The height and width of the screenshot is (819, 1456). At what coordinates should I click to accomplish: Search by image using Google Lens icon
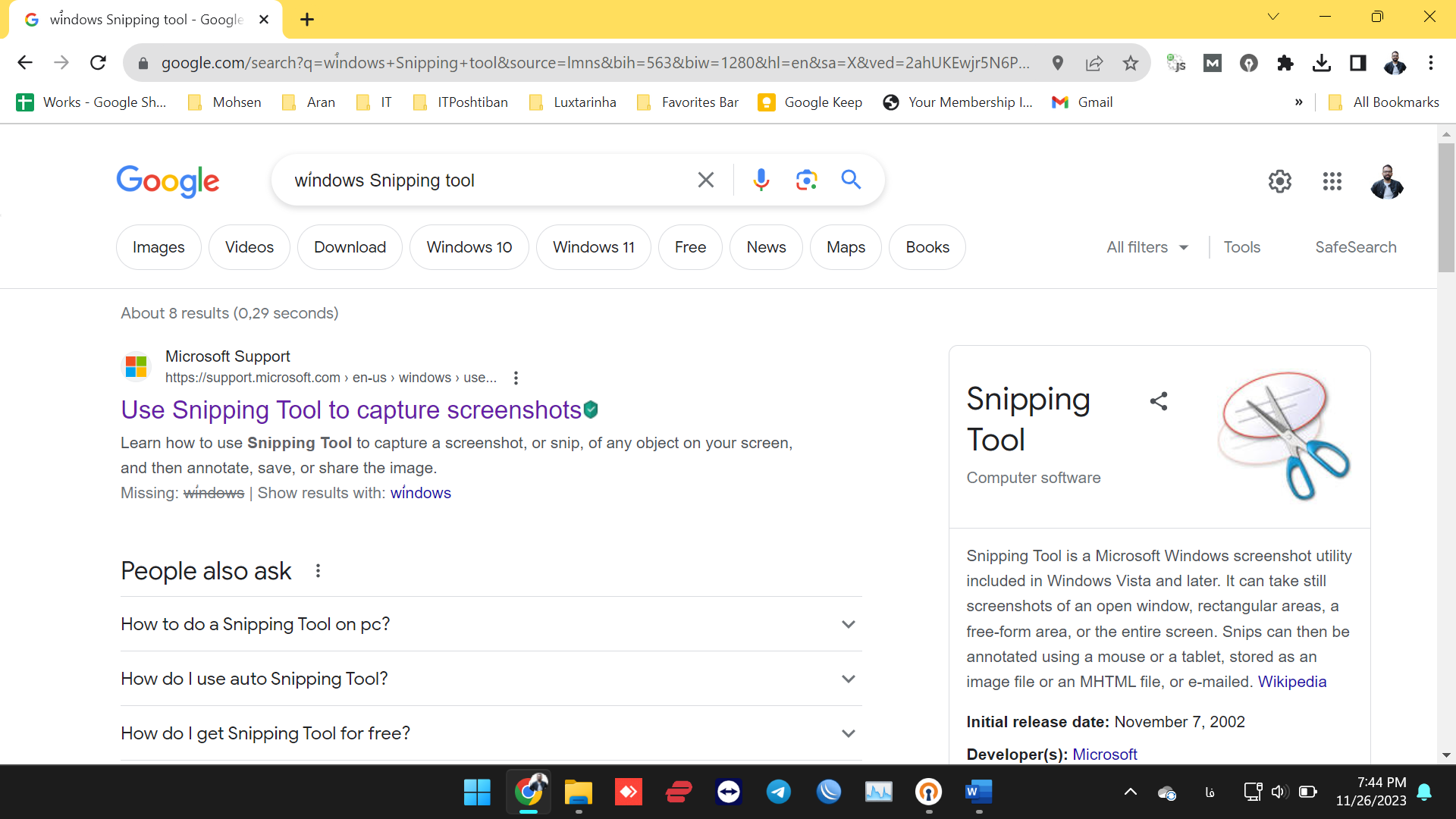pos(806,180)
